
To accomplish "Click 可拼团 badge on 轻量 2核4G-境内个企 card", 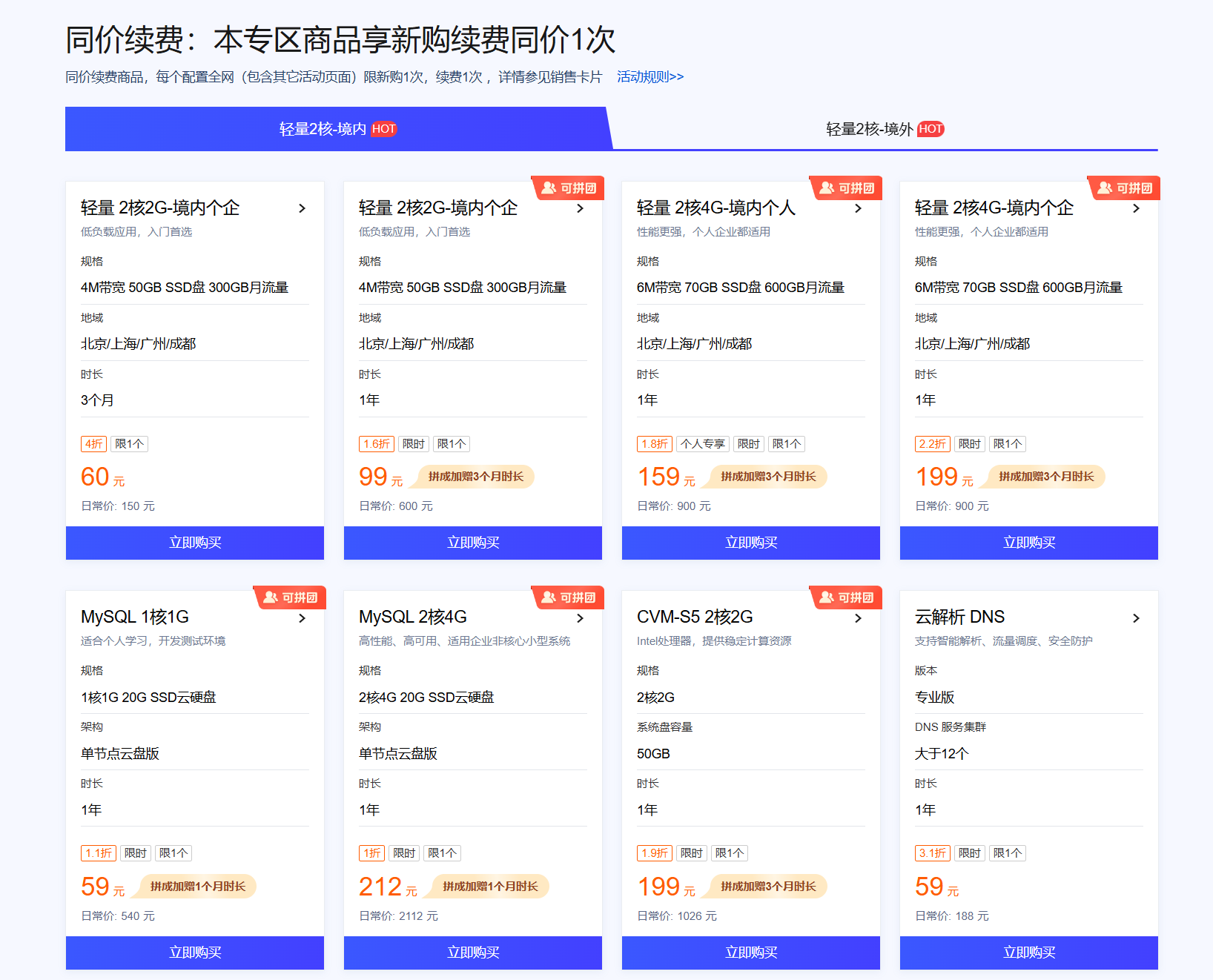I will [x=1125, y=188].
